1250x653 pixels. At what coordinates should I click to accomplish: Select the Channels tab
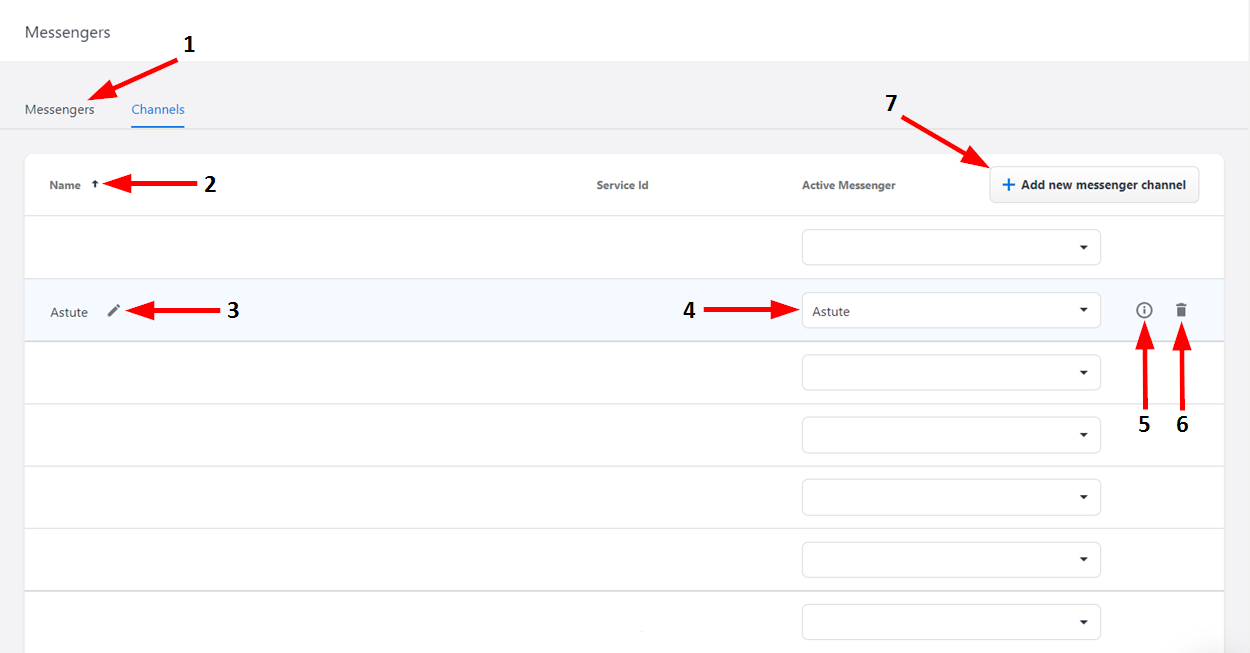click(x=158, y=110)
